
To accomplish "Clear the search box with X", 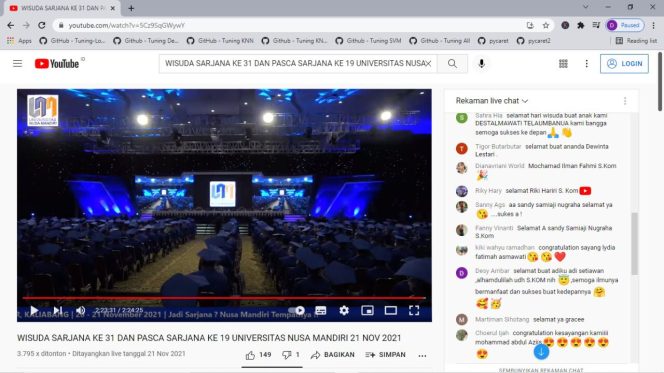I will pyautogui.click(x=428, y=64).
